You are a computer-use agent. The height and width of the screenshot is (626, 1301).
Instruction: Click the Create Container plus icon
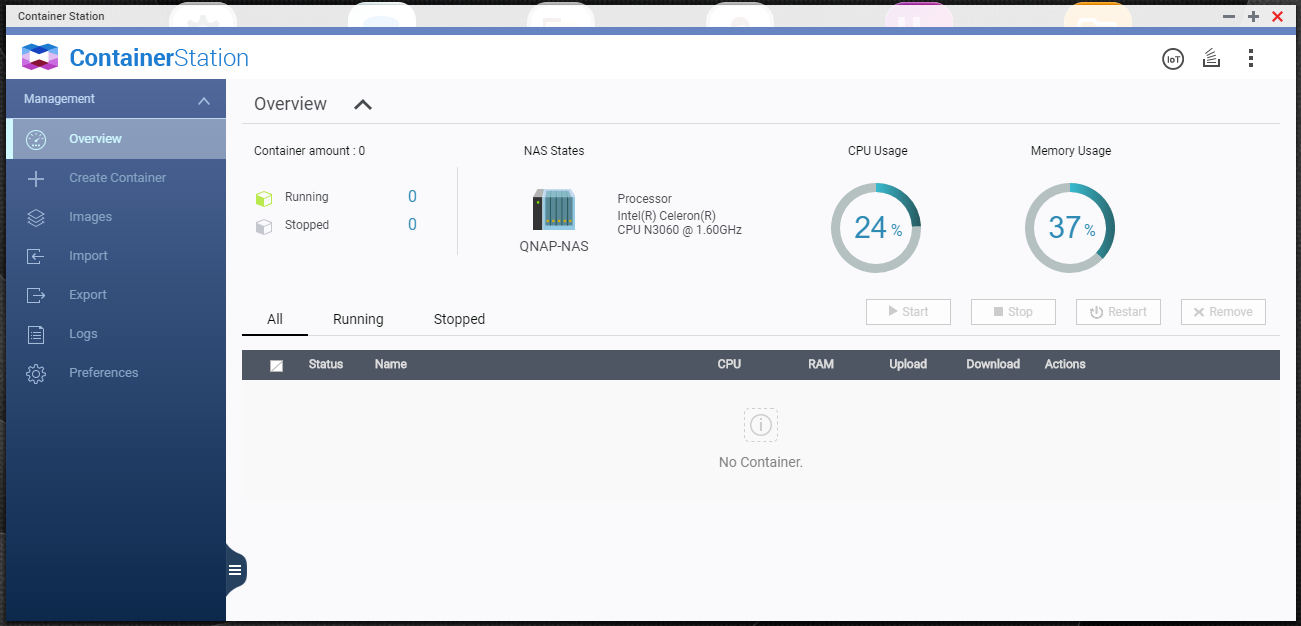point(36,178)
